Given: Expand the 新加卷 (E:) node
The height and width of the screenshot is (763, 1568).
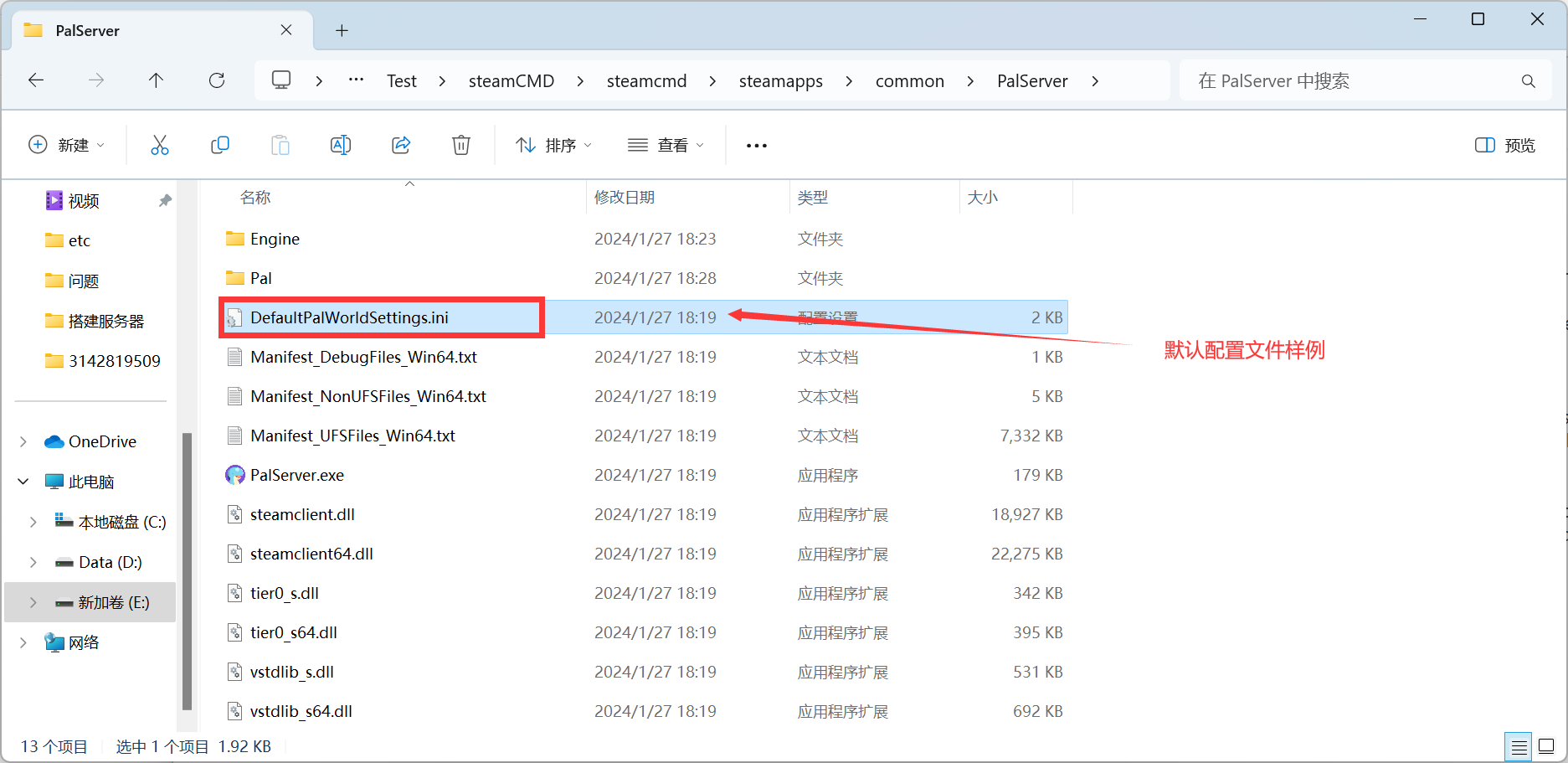Looking at the screenshot, I should coord(33,602).
